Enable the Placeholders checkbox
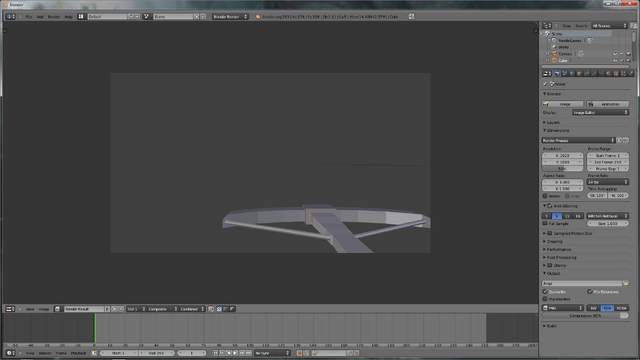Screen dimensions: 640x360 pos(545,299)
